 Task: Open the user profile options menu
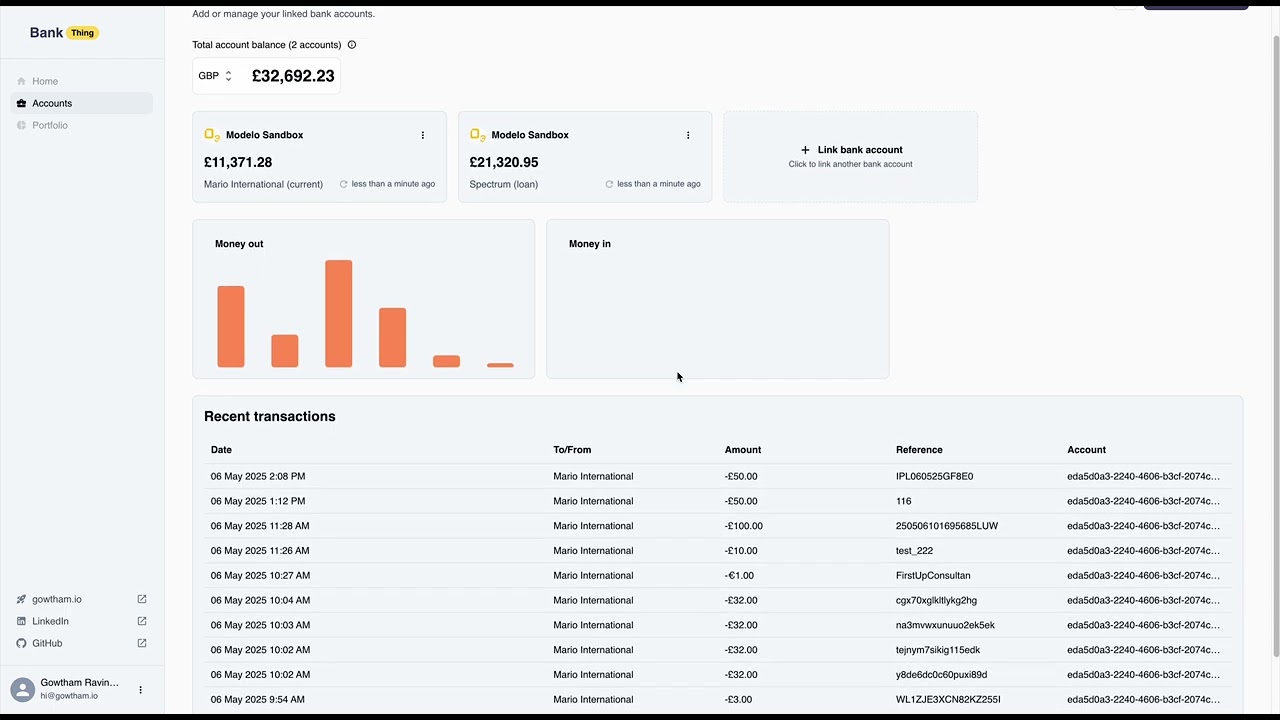140,690
